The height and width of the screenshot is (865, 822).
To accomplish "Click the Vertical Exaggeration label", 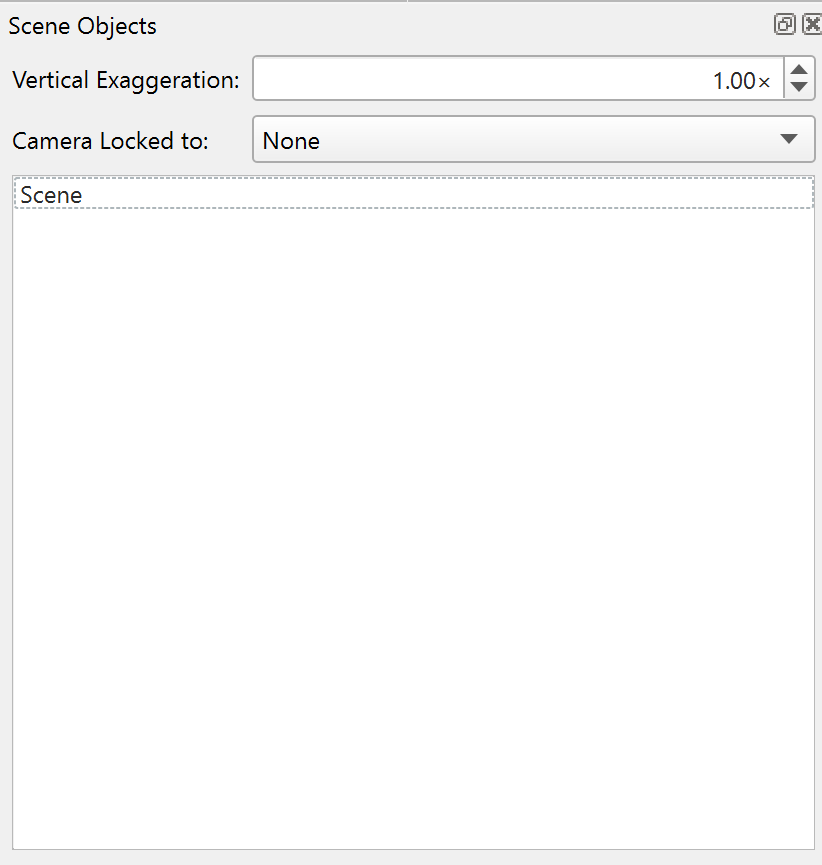I will 126,81.
